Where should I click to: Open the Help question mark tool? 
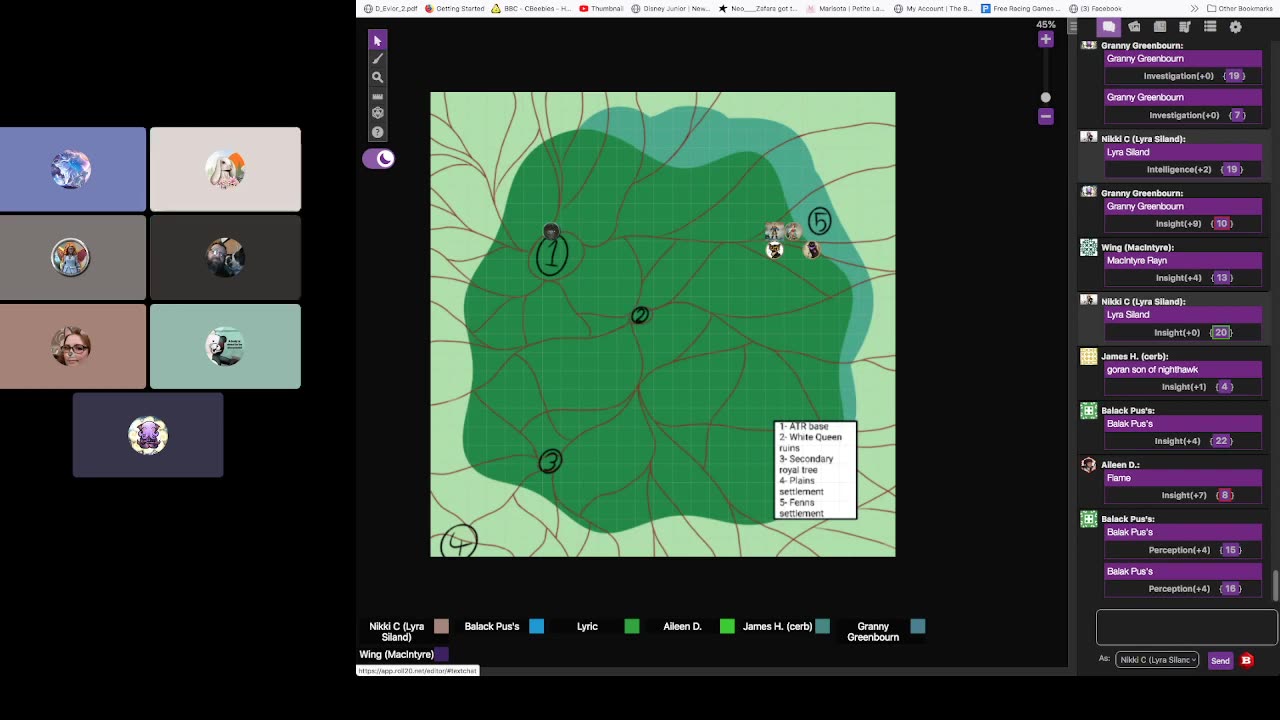tap(377, 132)
